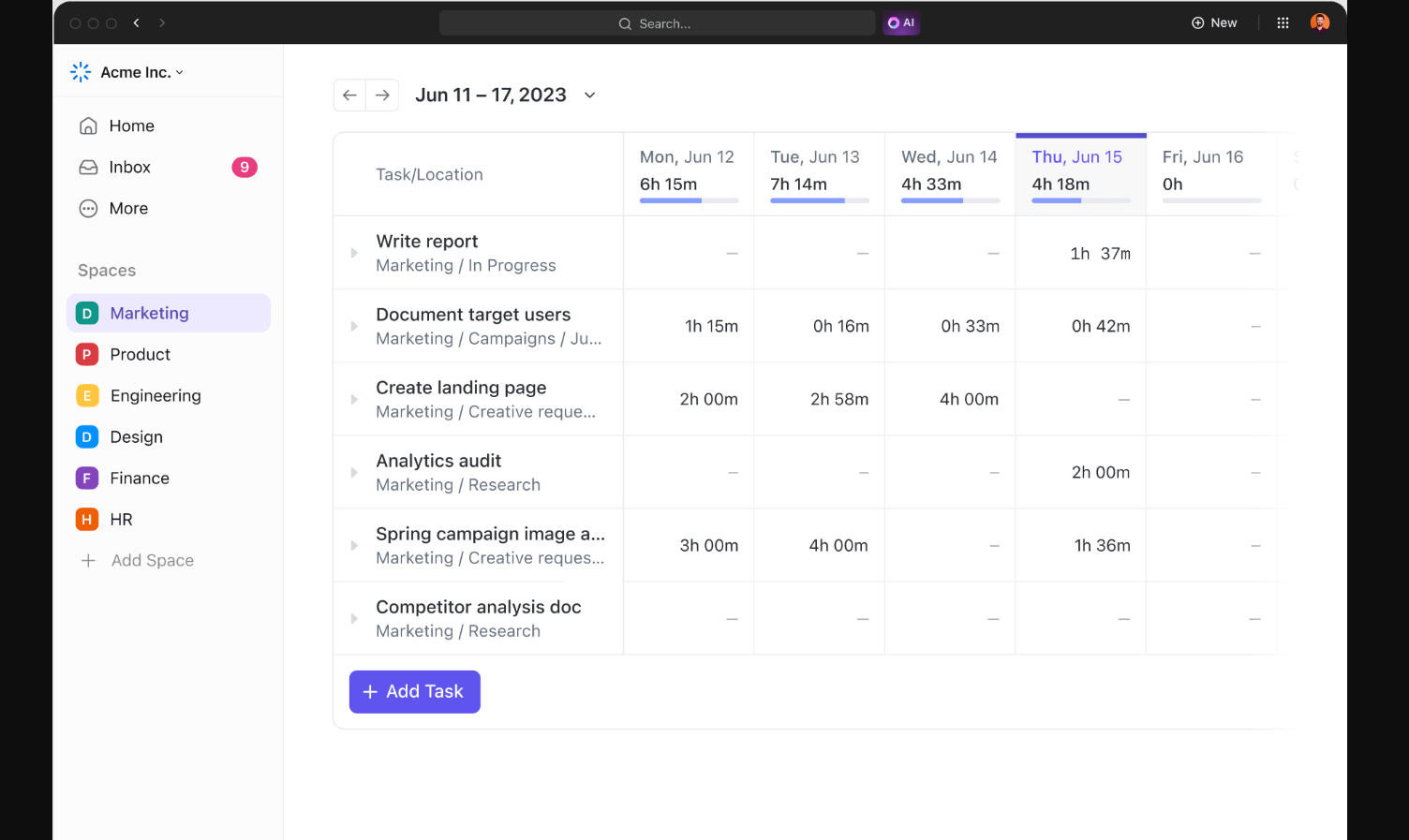Open the Write report task title
This screenshot has width=1409, height=840.
click(x=427, y=242)
